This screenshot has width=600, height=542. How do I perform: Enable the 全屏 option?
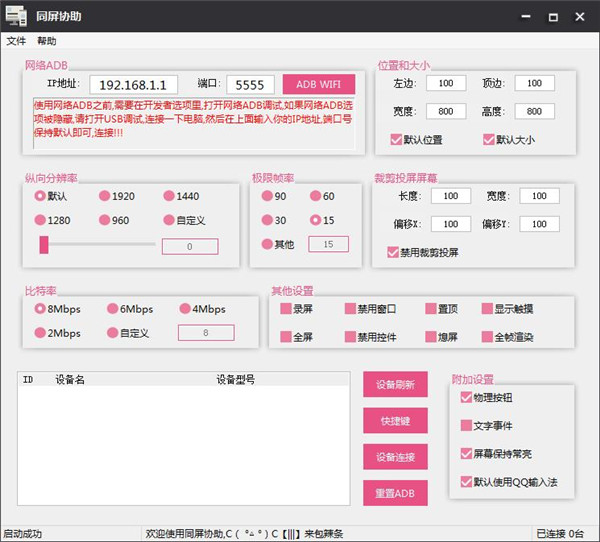tap(286, 337)
